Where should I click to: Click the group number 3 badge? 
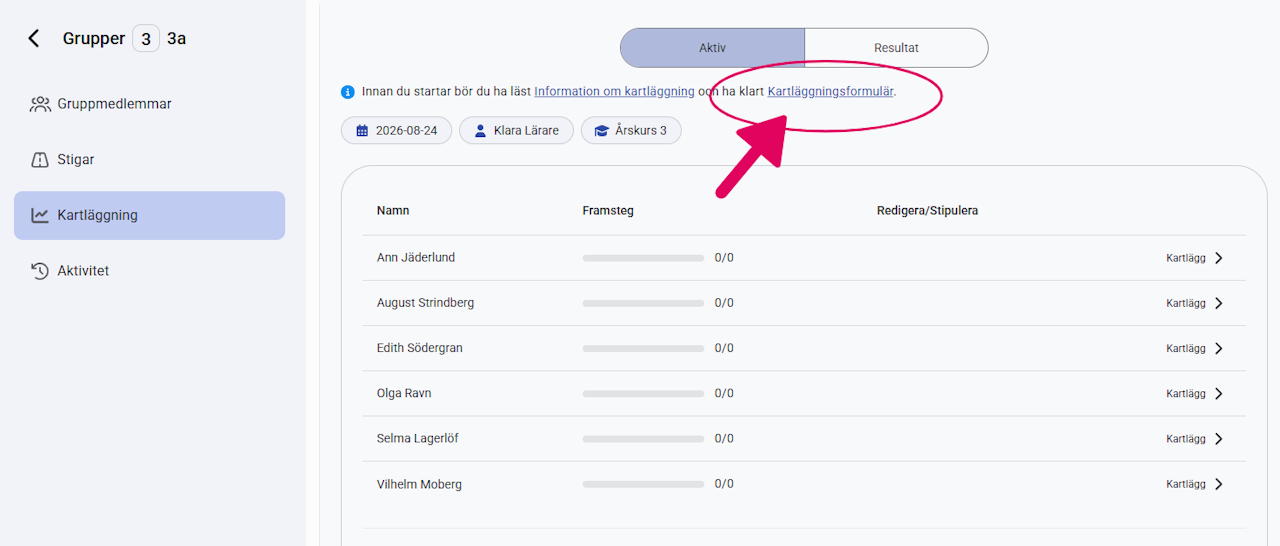tap(146, 39)
